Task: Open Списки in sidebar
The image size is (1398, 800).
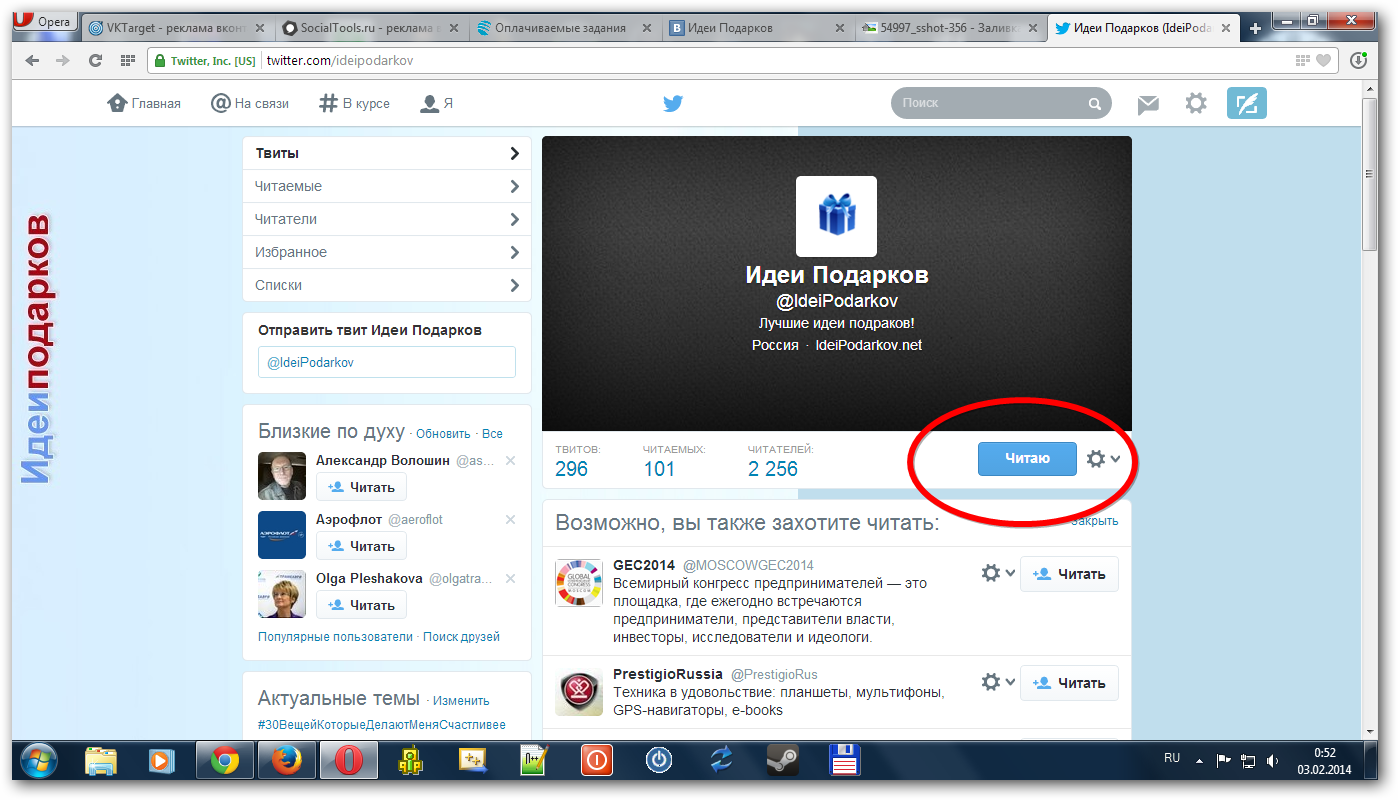Action: point(387,285)
